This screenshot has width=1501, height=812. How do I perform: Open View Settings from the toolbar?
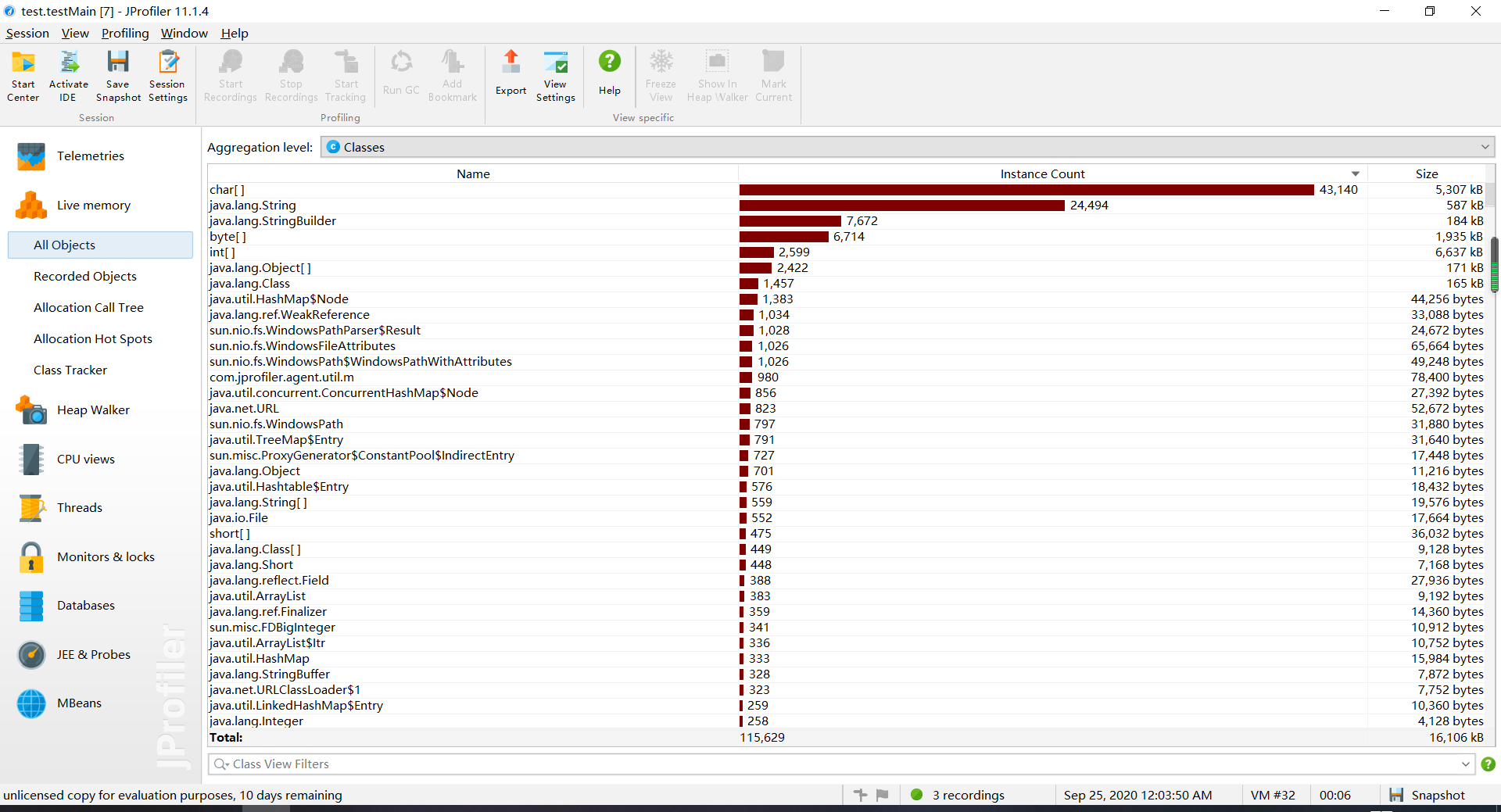556,76
